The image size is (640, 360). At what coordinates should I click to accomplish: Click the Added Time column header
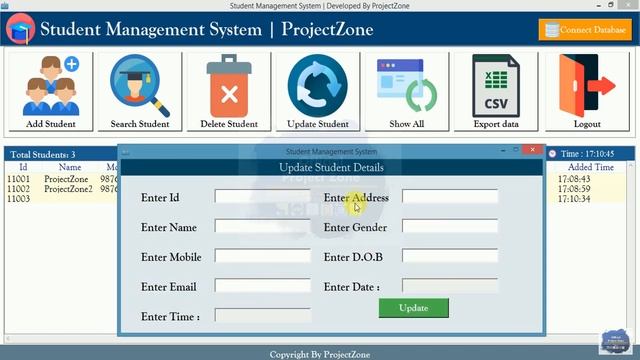591,167
